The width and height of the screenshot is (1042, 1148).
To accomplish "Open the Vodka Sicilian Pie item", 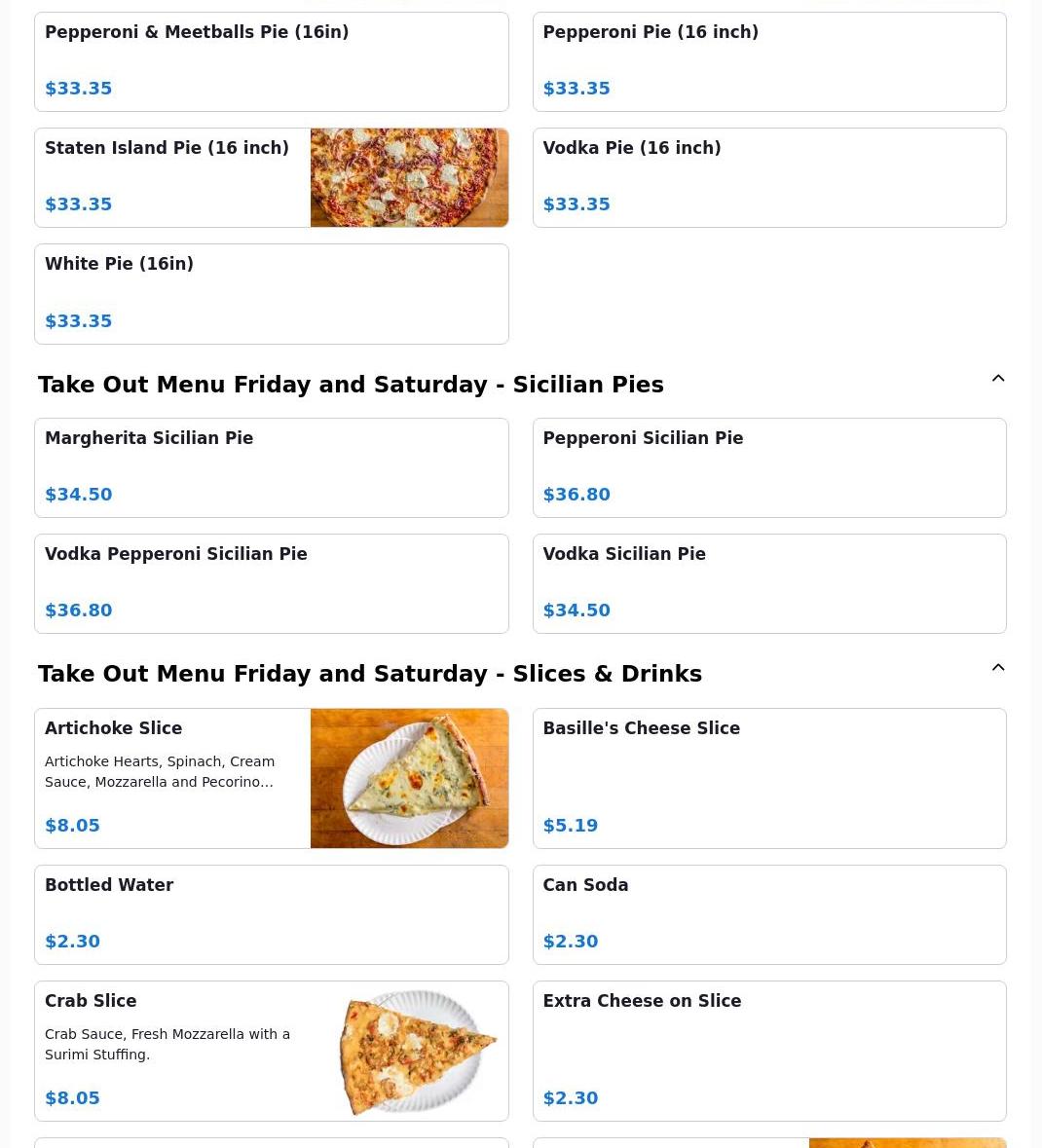I will pyautogui.click(x=768, y=584).
